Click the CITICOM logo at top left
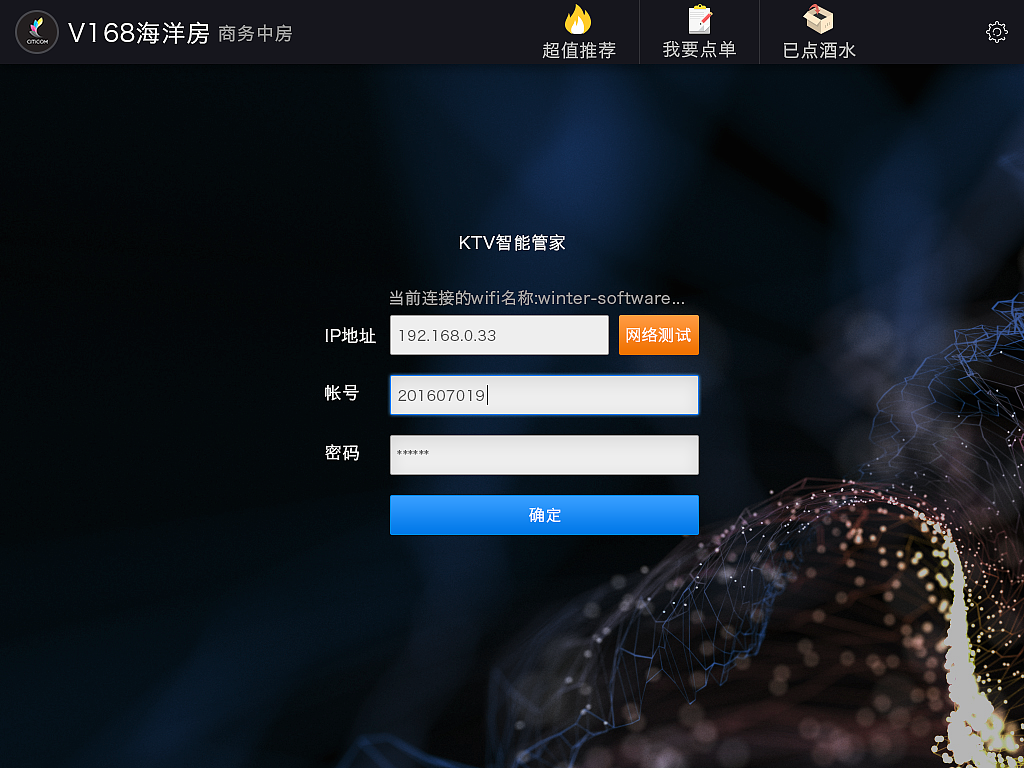 (x=36, y=31)
